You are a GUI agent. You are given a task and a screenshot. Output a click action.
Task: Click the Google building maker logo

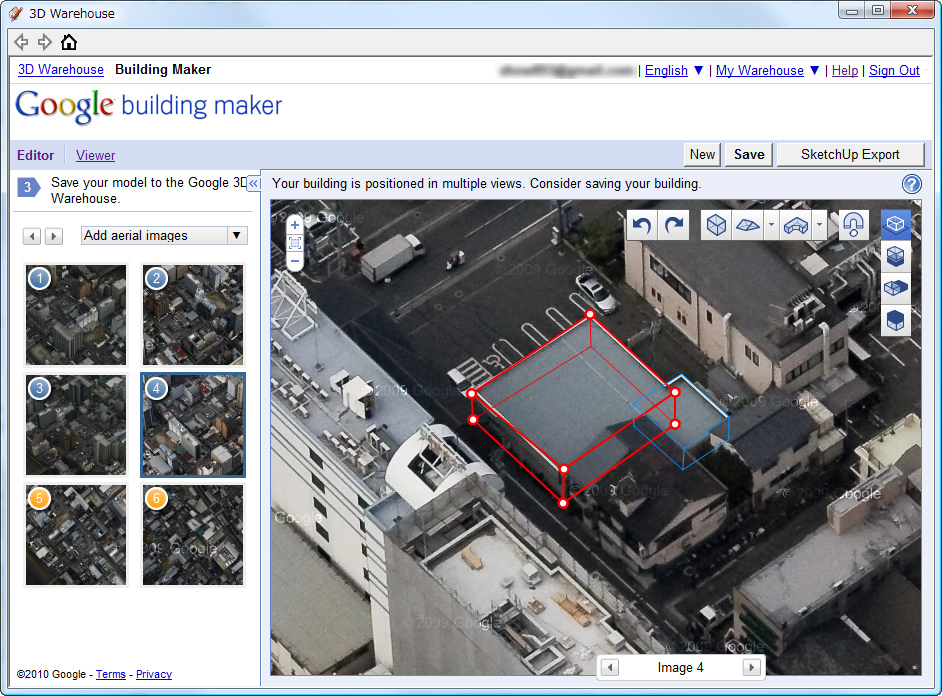point(148,106)
